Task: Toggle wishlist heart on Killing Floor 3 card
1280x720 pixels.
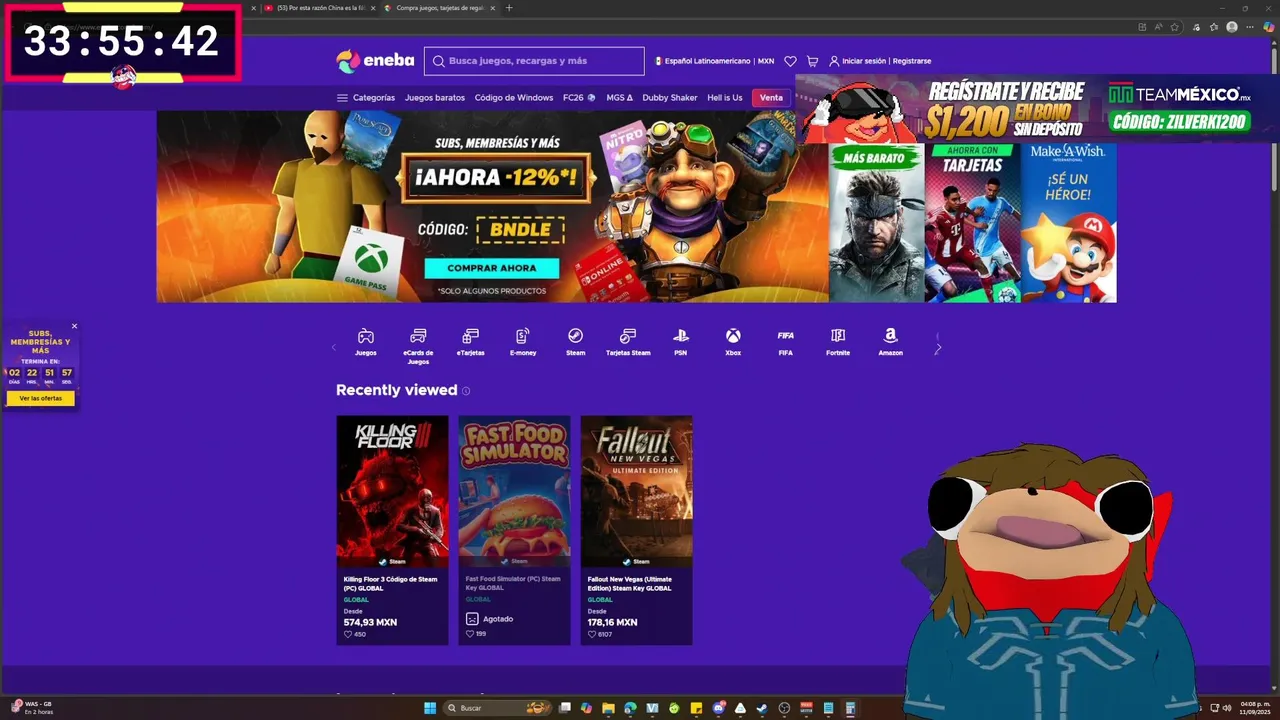Action: 348,634
